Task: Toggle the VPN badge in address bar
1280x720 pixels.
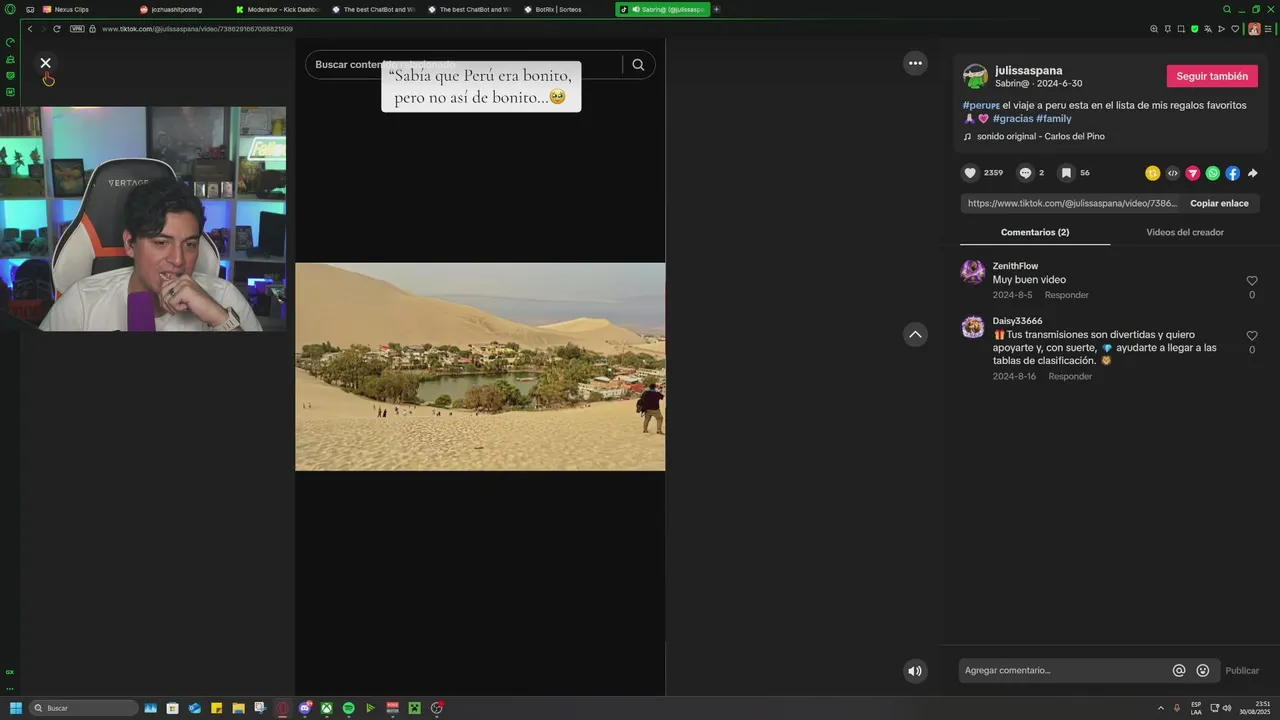Action: pyautogui.click(x=77, y=29)
